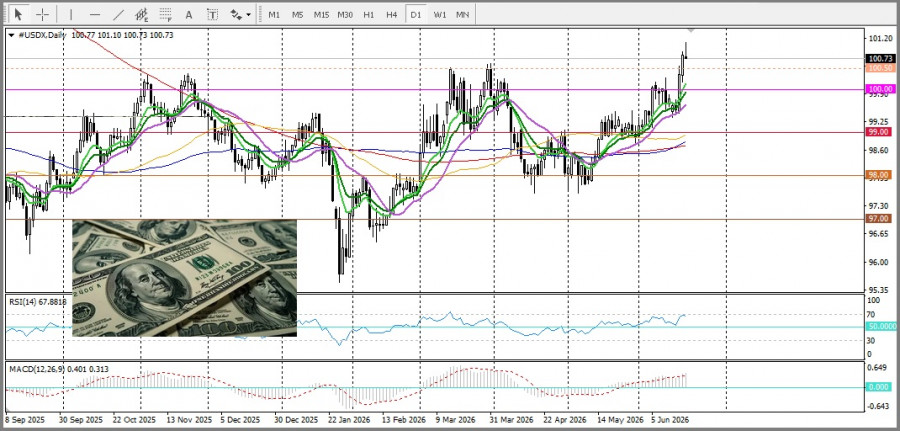Click the #USDX,Daily chart title text
This screenshot has width=900, height=431.
[41, 35]
